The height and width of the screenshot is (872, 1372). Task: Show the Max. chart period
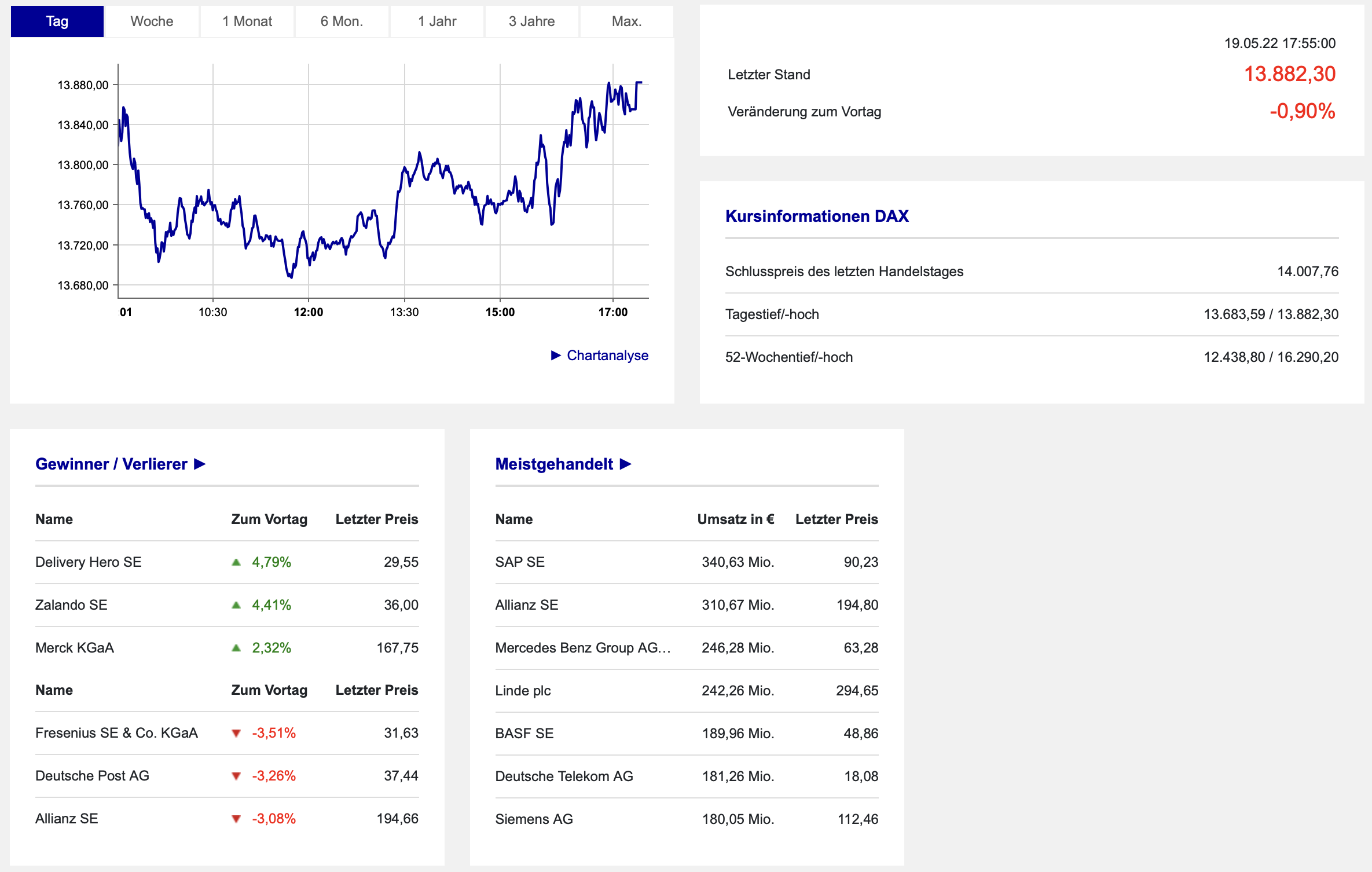coord(627,21)
